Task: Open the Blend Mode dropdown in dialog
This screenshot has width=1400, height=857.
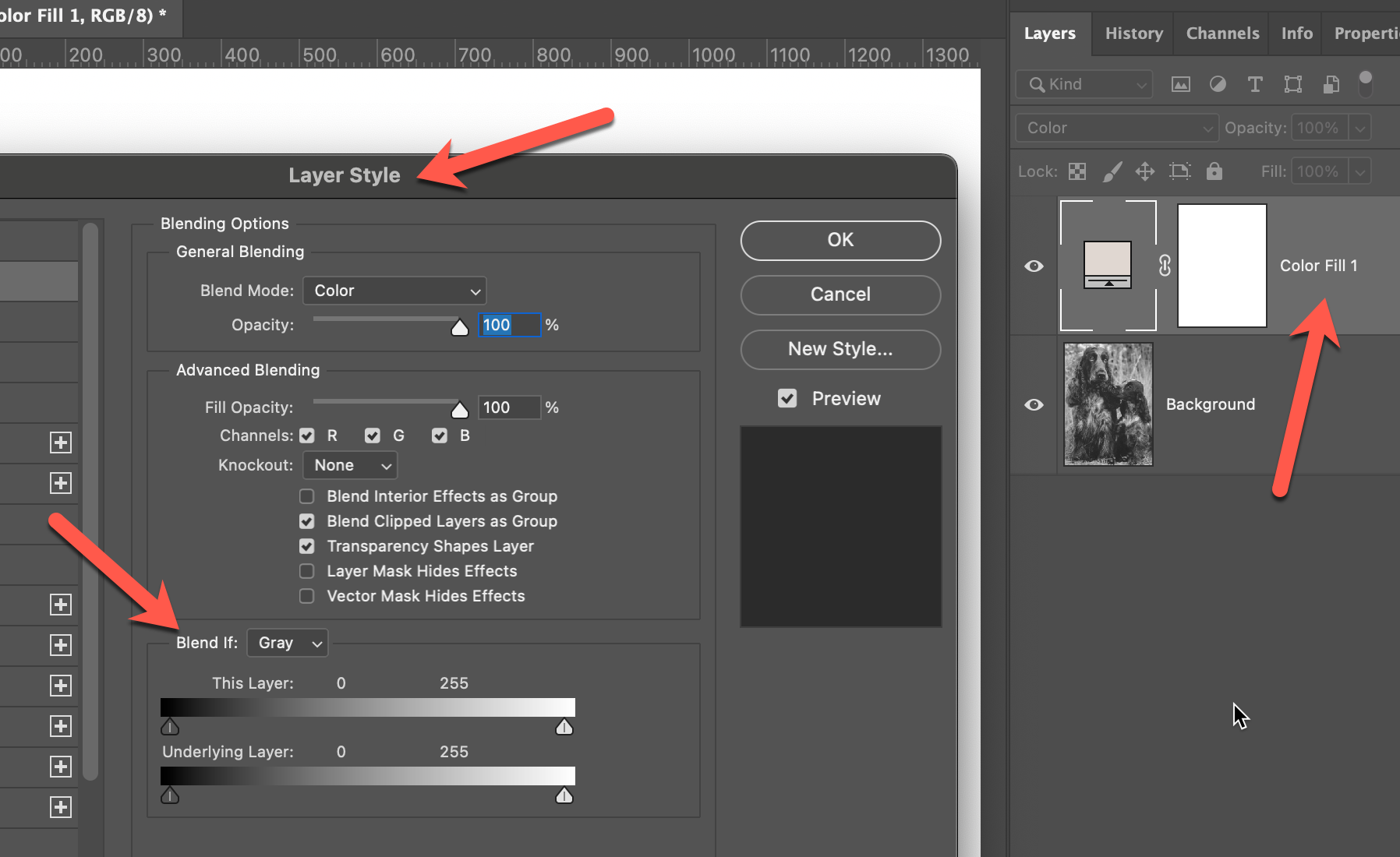Action: 394,291
